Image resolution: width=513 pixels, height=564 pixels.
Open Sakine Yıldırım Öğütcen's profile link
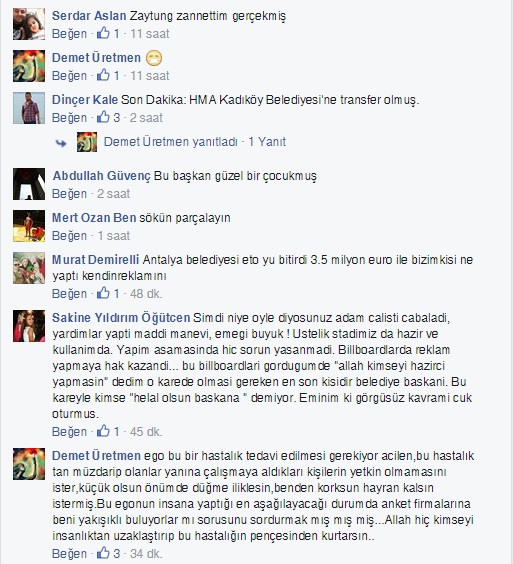coord(121,318)
